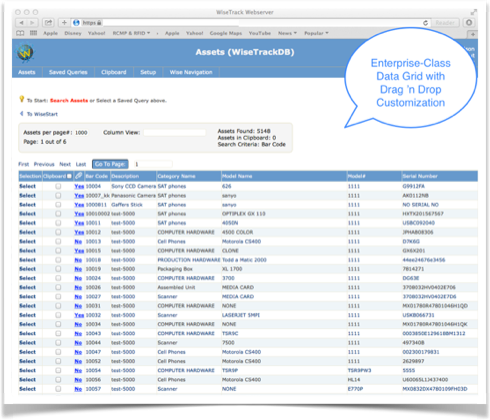The width and height of the screenshot is (490, 420).
Task: Open the Setup menu tab
Action: [x=148, y=72]
